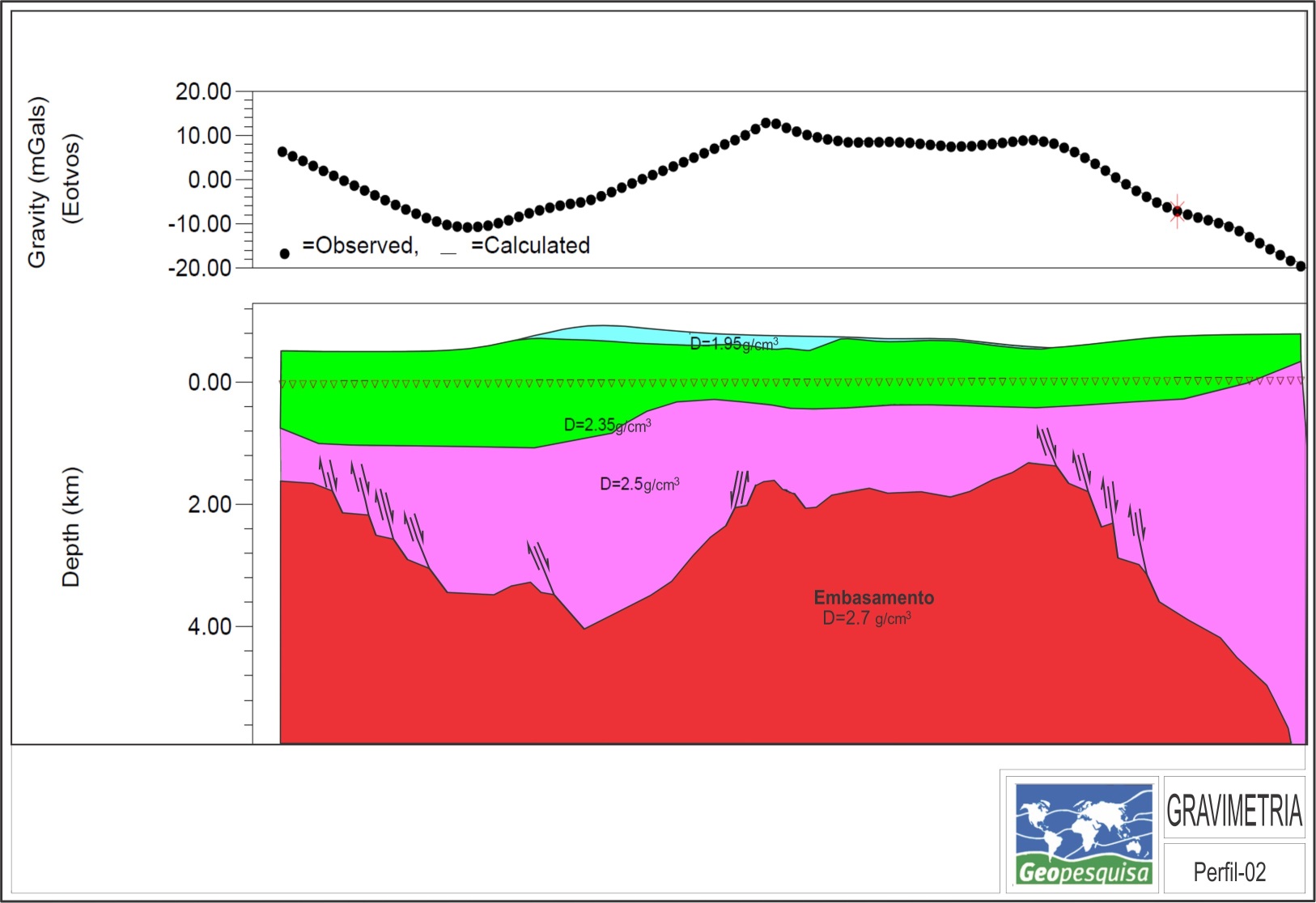Screen dimensions: 1316x903
Task: Click the 10.00 gravity axis value
Action: click(204, 135)
